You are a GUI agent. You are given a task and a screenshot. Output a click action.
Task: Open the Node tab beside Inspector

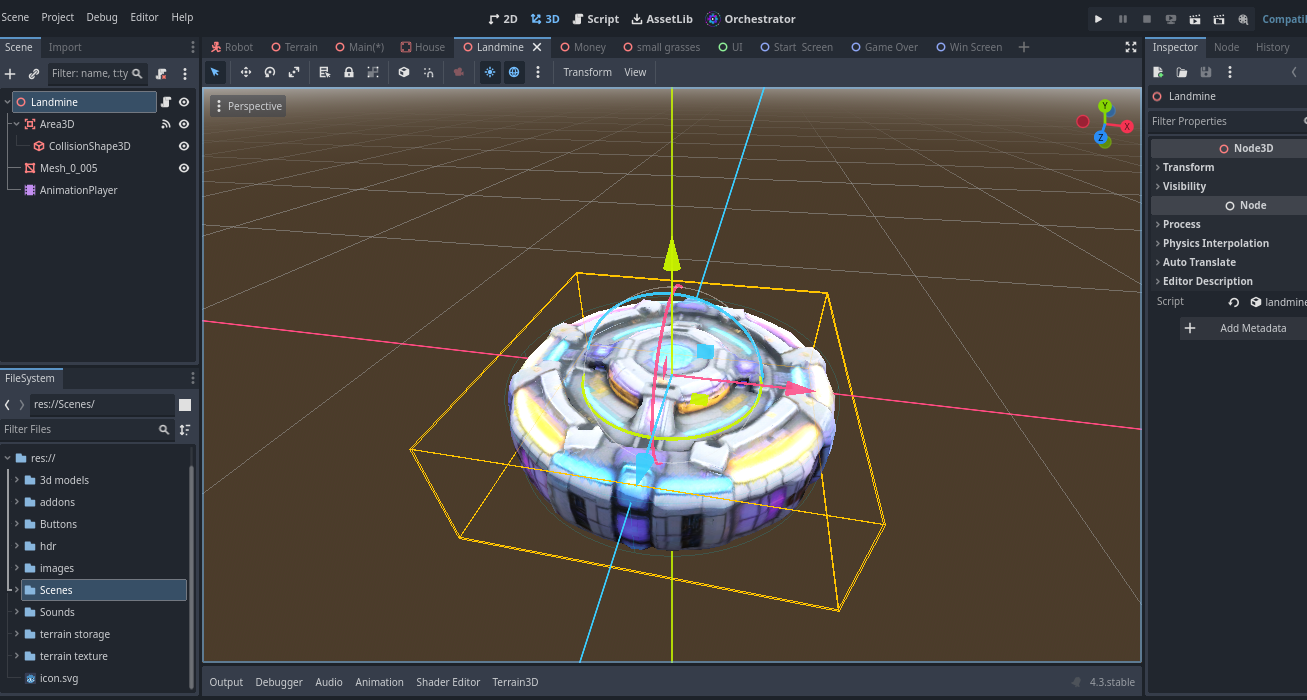[x=1226, y=47]
